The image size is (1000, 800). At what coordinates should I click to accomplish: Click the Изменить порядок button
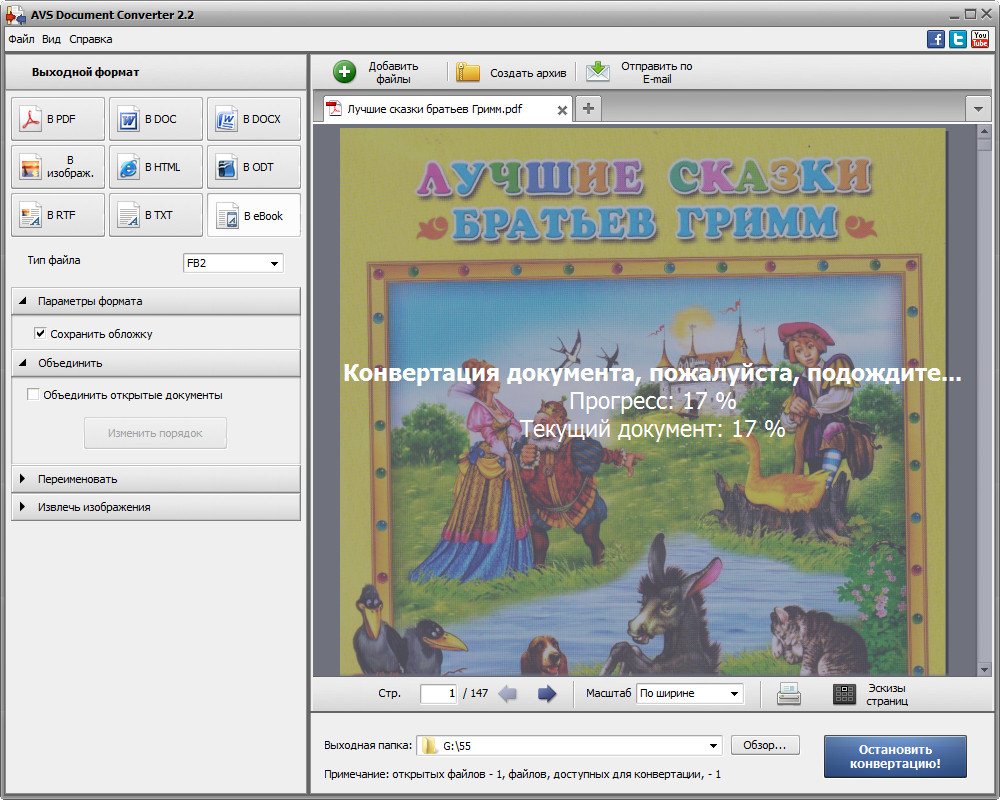point(155,433)
